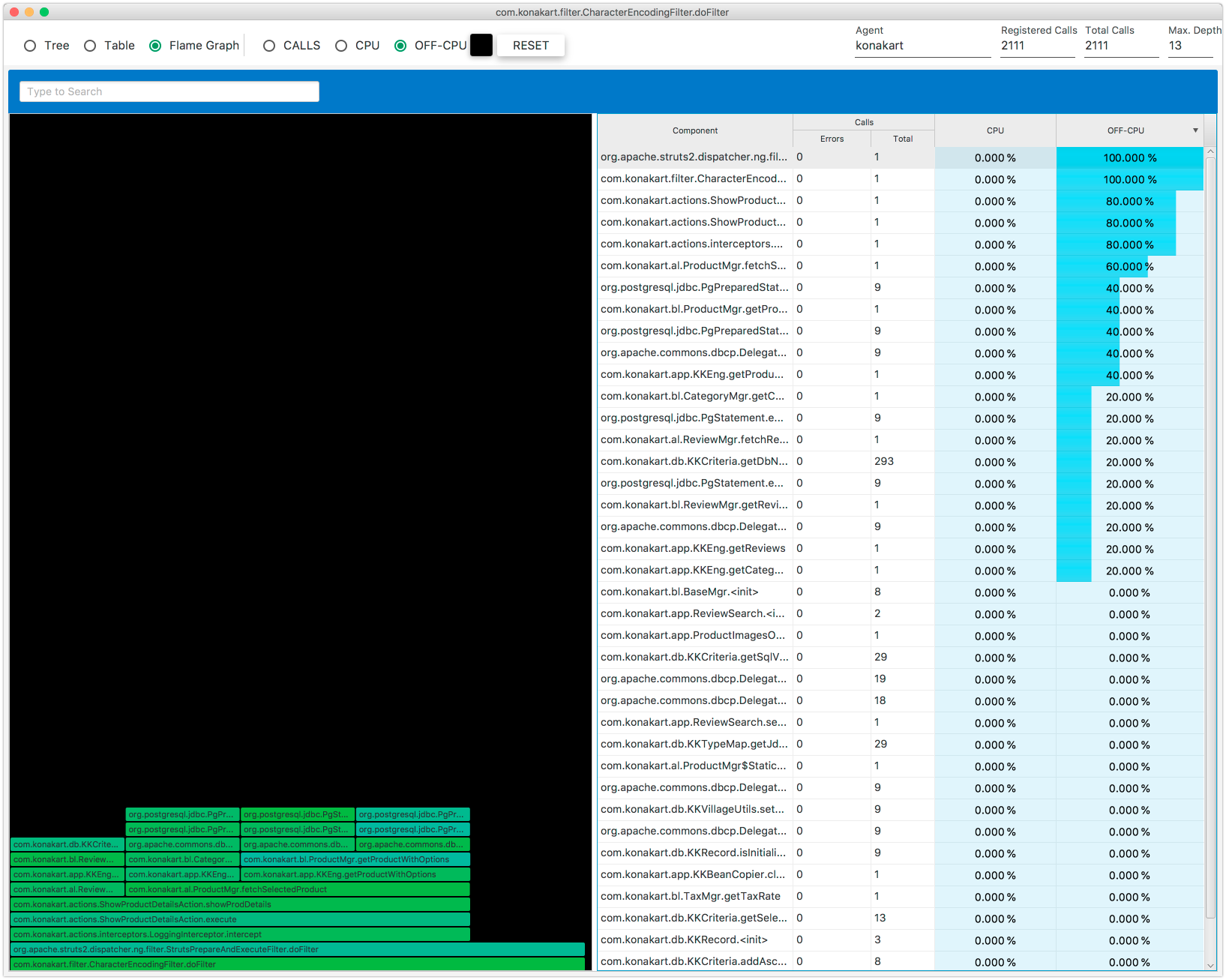This screenshot has width=1226, height=980.
Task: Select the CharacterEncodingFilter.doFilter flame bar
Action: 298,964
